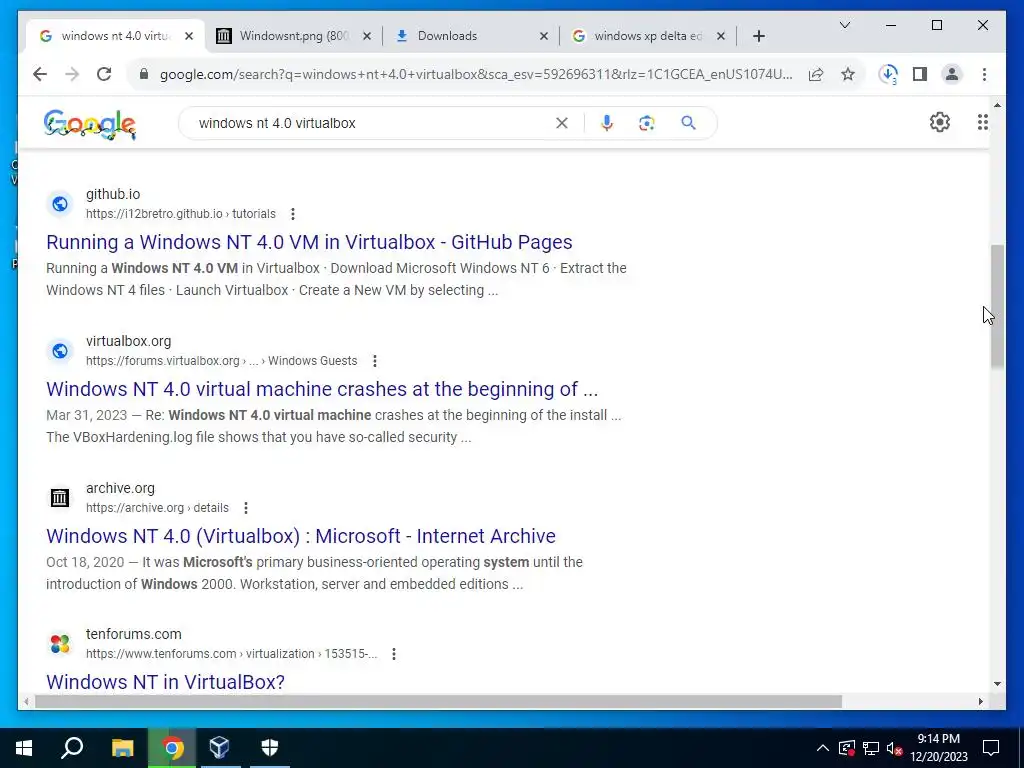1024x768 pixels.
Task: Open Windows Security shield in taskbar
Action: (270, 748)
